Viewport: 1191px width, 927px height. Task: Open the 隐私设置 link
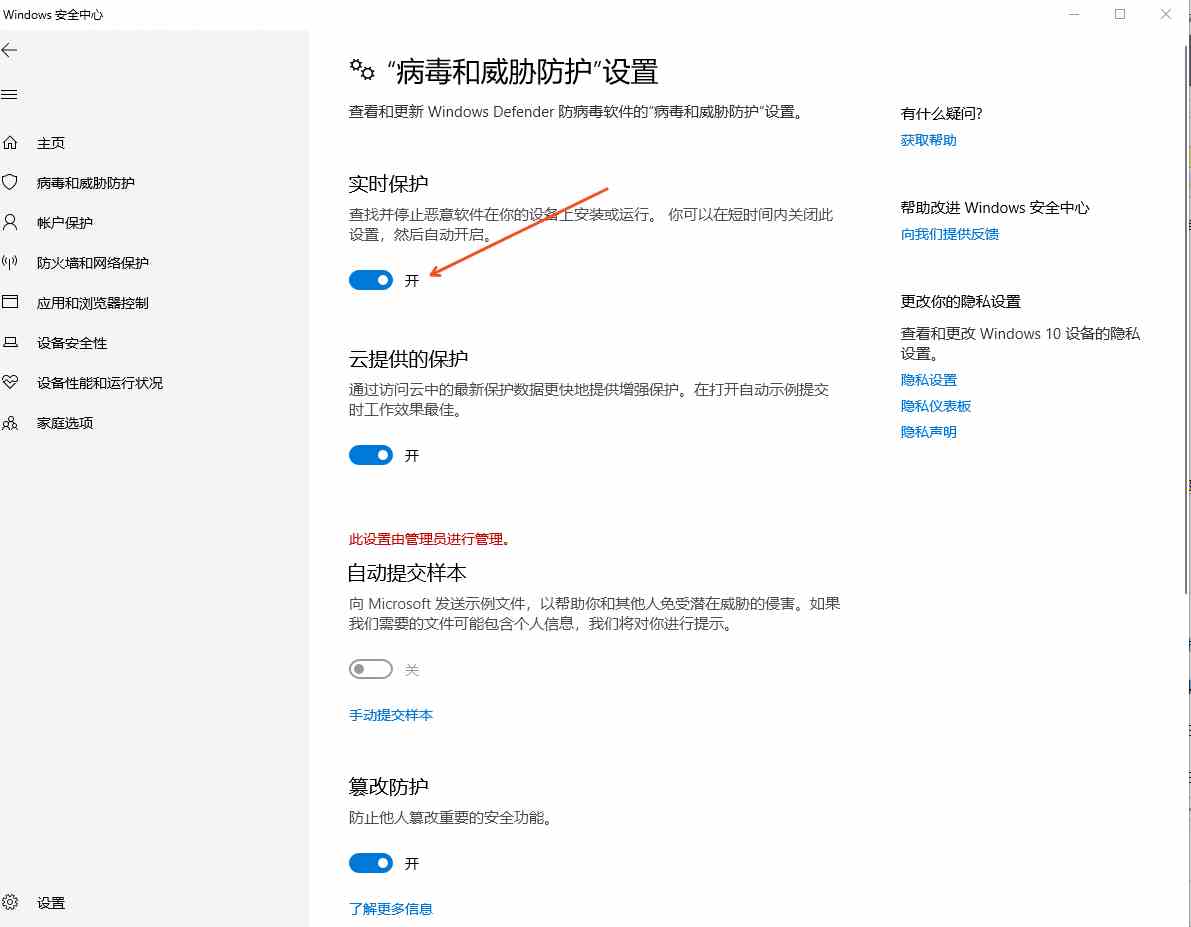[x=928, y=380]
